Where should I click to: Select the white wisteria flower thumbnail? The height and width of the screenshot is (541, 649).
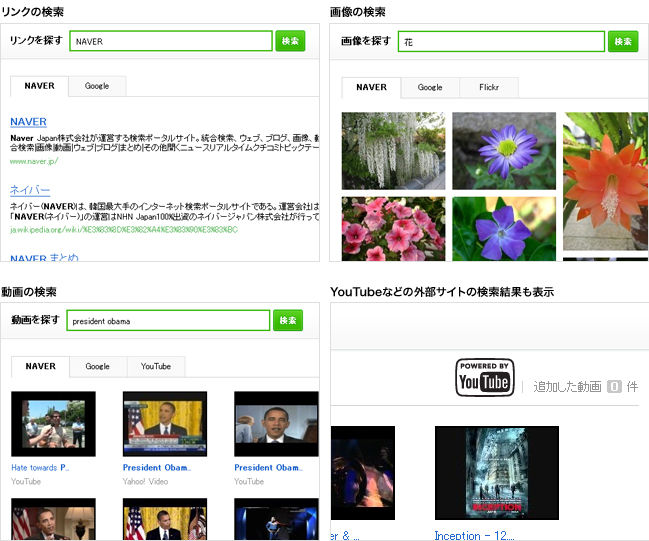pyautogui.click(x=393, y=151)
